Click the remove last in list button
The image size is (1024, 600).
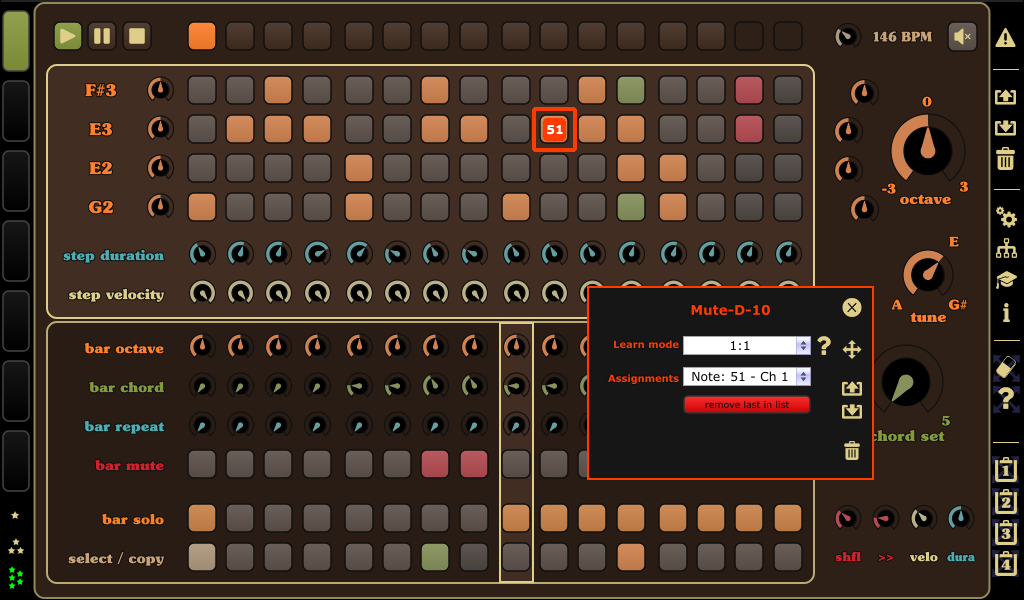click(x=746, y=405)
